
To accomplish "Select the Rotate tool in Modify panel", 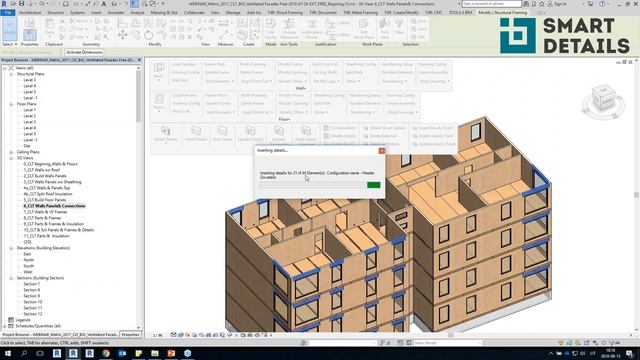I will coord(149,36).
